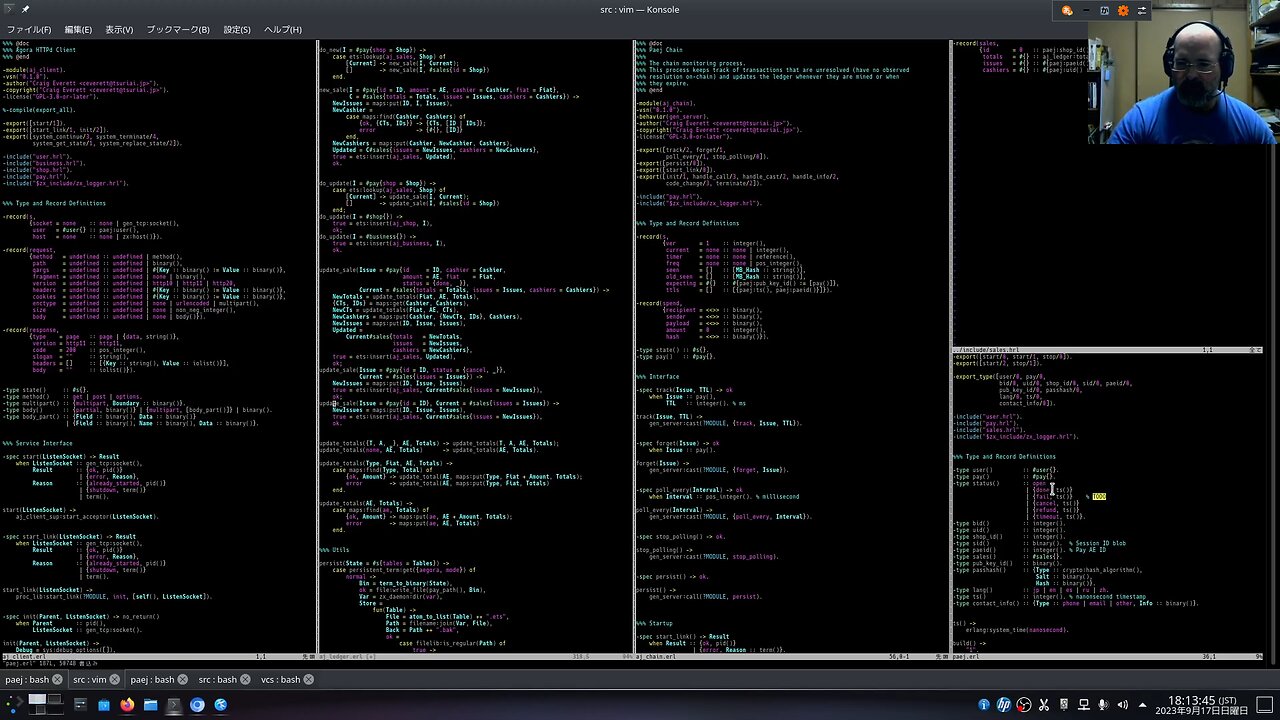The image size is (1280, 720).
Task: Toggle the microphone tray icon
Action: coord(1103,705)
